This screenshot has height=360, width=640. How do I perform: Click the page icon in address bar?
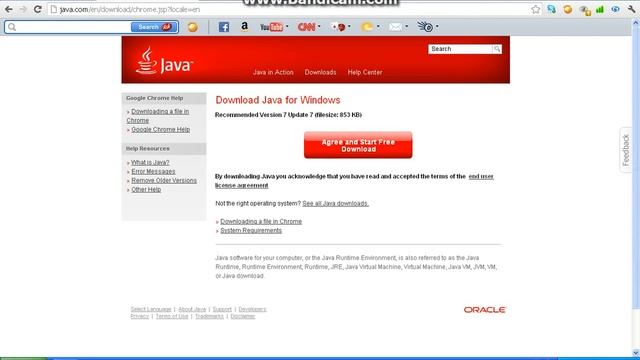point(53,9)
